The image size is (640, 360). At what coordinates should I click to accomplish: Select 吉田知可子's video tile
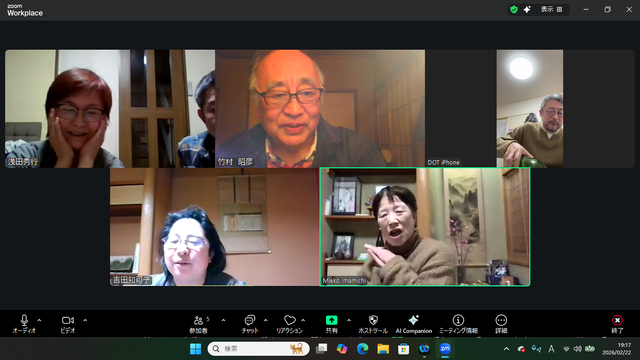(x=214, y=227)
